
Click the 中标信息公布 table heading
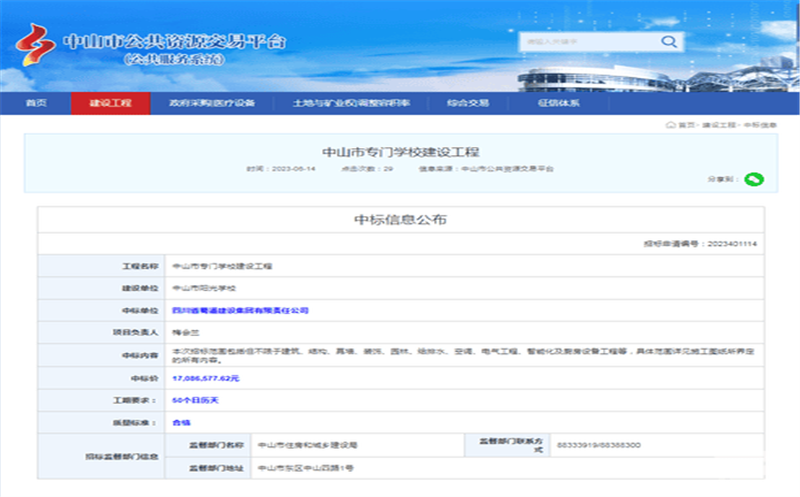[x=400, y=219]
